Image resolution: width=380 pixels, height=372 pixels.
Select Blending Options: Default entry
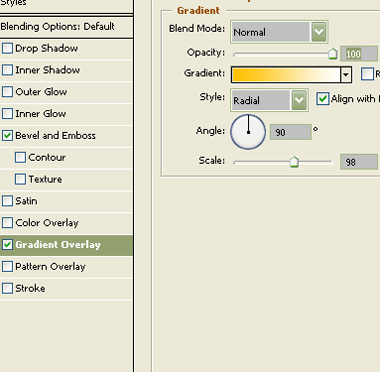coord(66,27)
